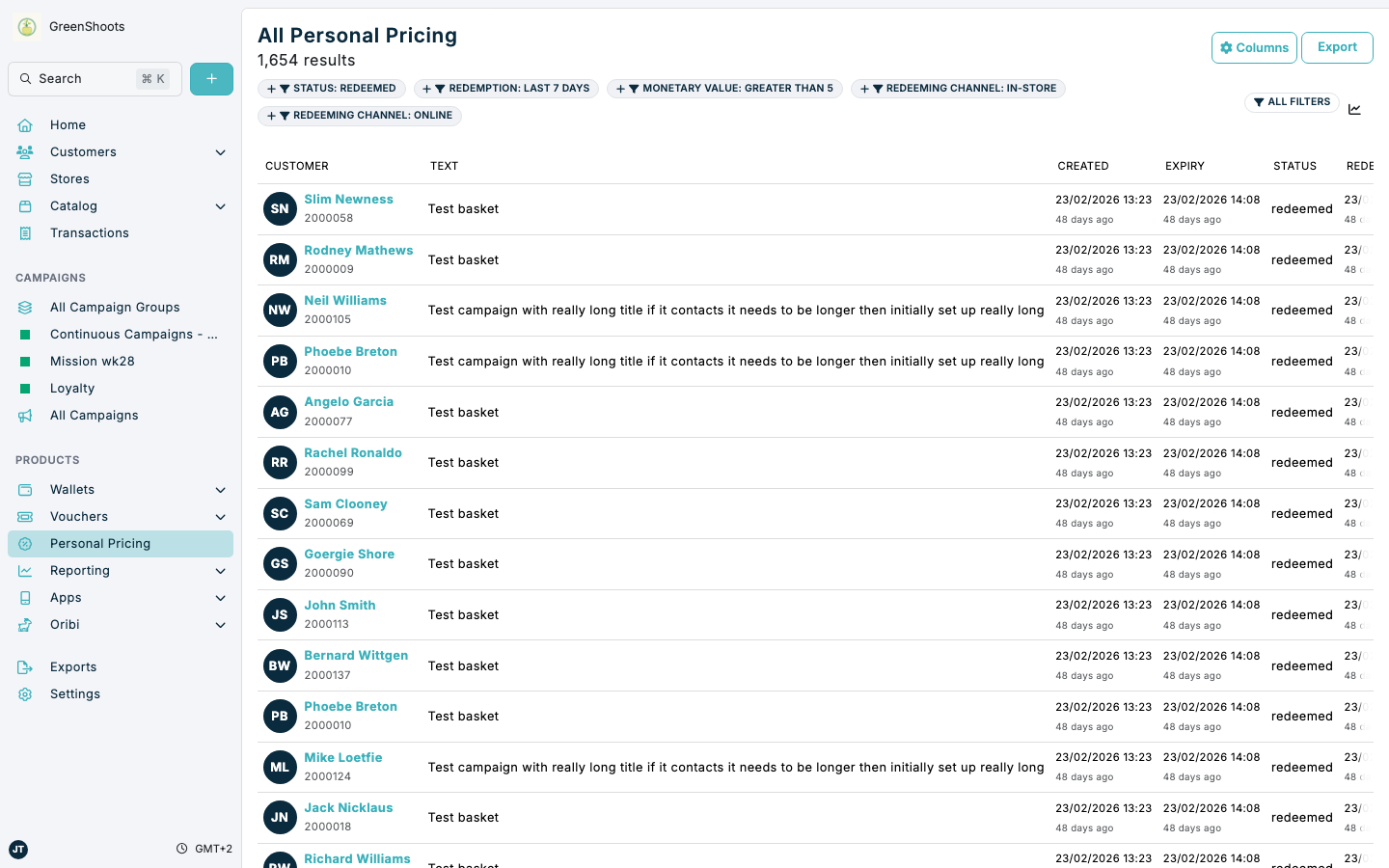Image resolution: width=1389 pixels, height=868 pixels.
Task: Expand the Vouchers menu
Action: pyautogui.click(x=220, y=516)
